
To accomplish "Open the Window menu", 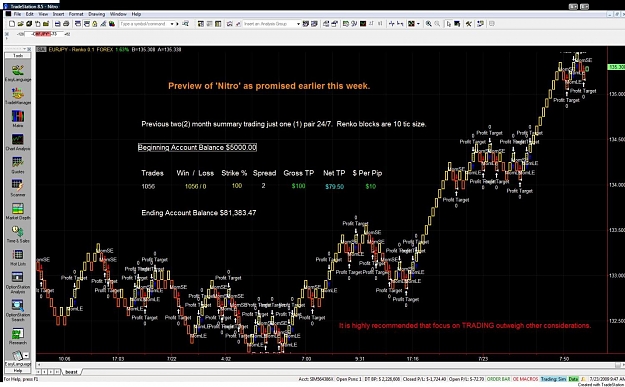I will [118, 14].
